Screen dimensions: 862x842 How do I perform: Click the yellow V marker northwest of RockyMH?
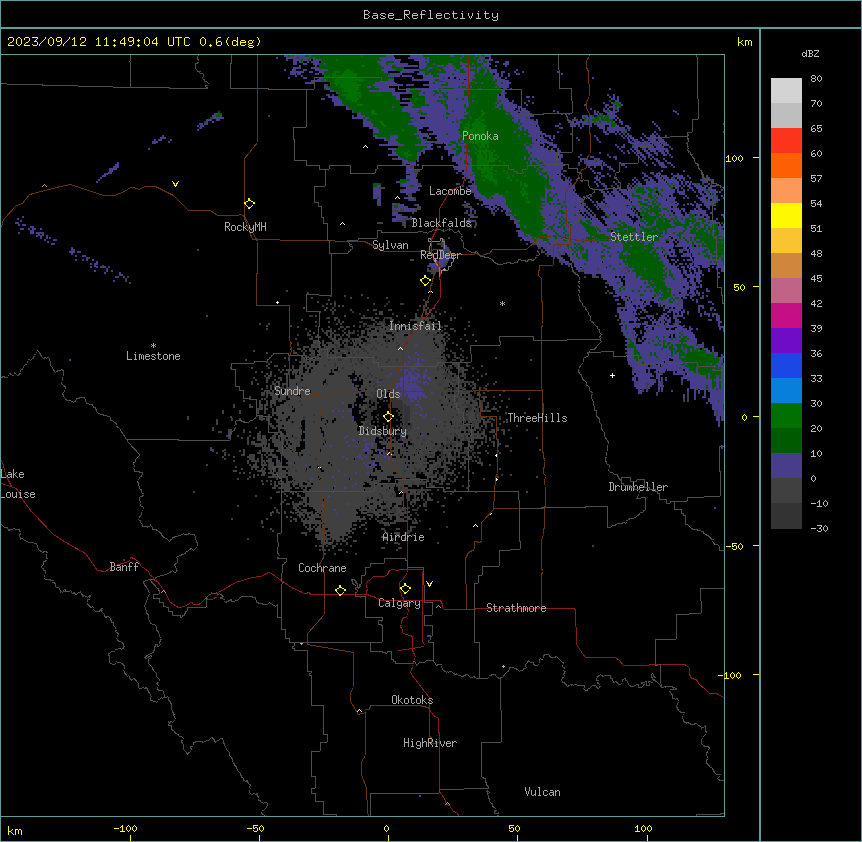point(175,184)
